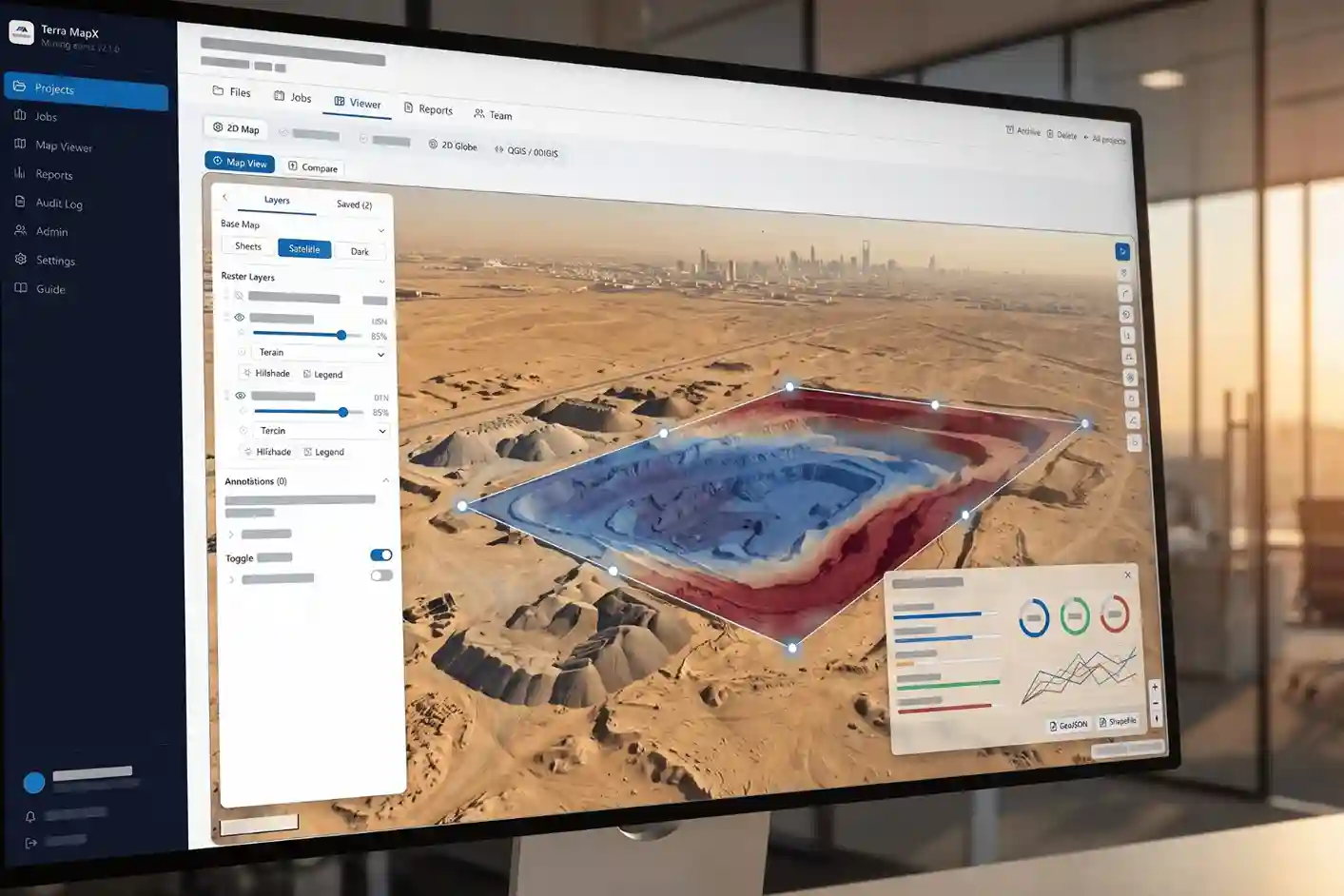The width and height of the screenshot is (1344, 896).
Task: Turn off the blue Toggle switch
Action: [380, 555]
